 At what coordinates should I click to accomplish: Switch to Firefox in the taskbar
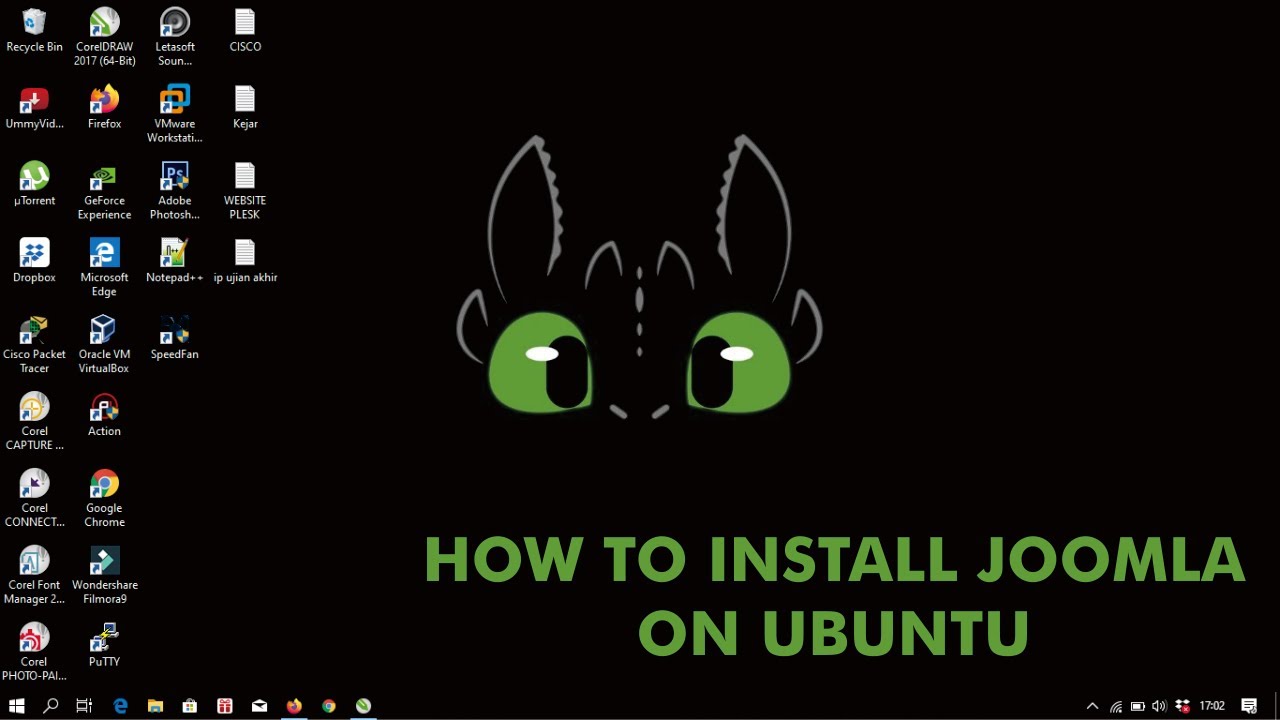294,706
